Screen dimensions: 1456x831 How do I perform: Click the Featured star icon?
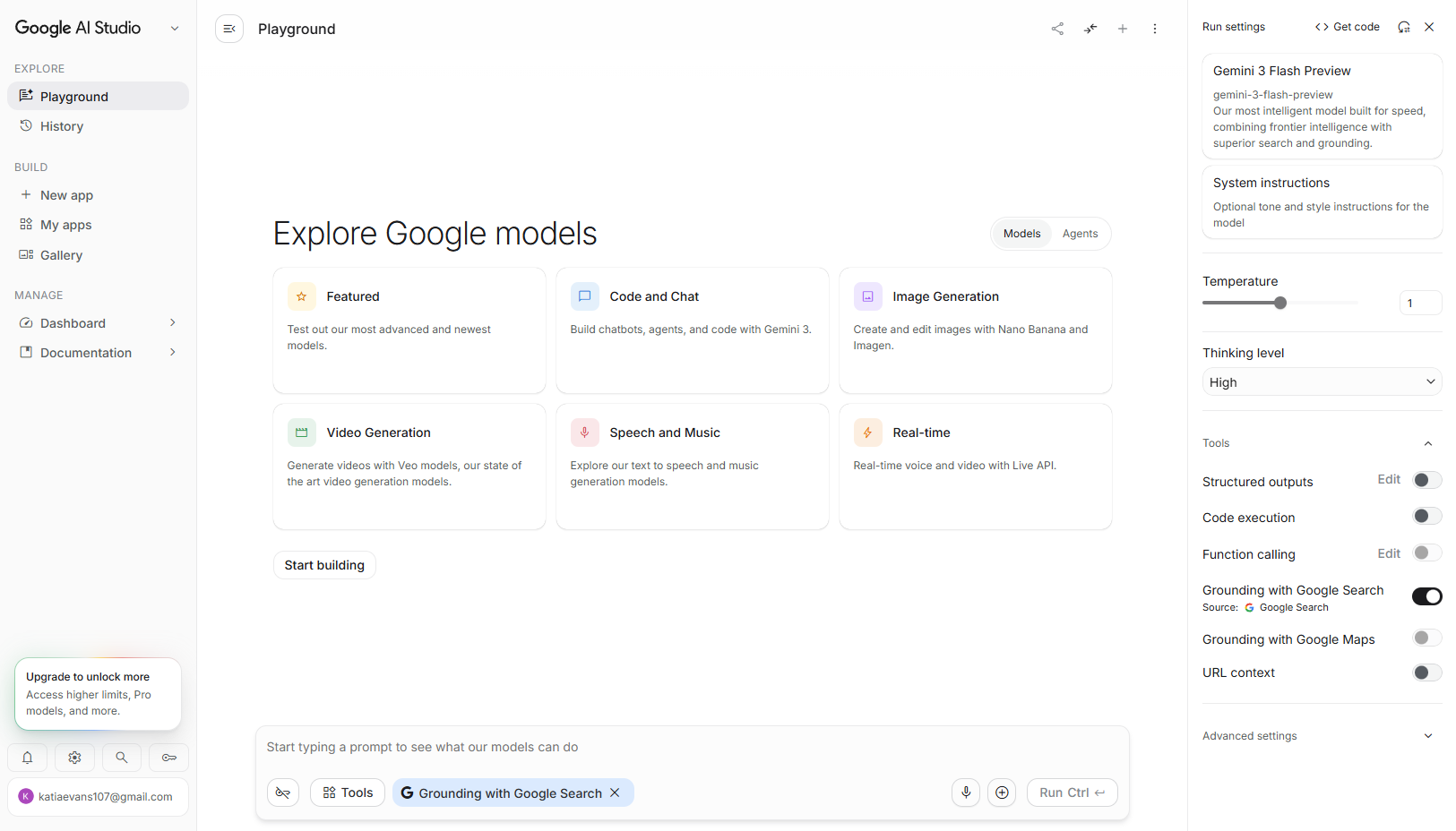pos(302,296)
